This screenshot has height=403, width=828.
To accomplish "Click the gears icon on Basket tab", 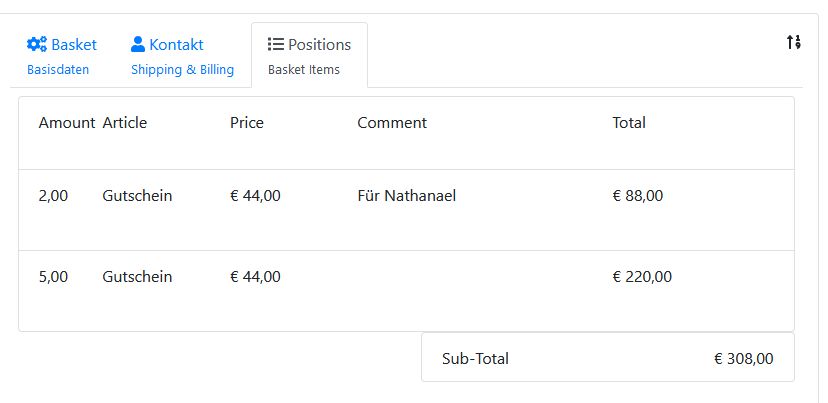I will pos(37,44).
